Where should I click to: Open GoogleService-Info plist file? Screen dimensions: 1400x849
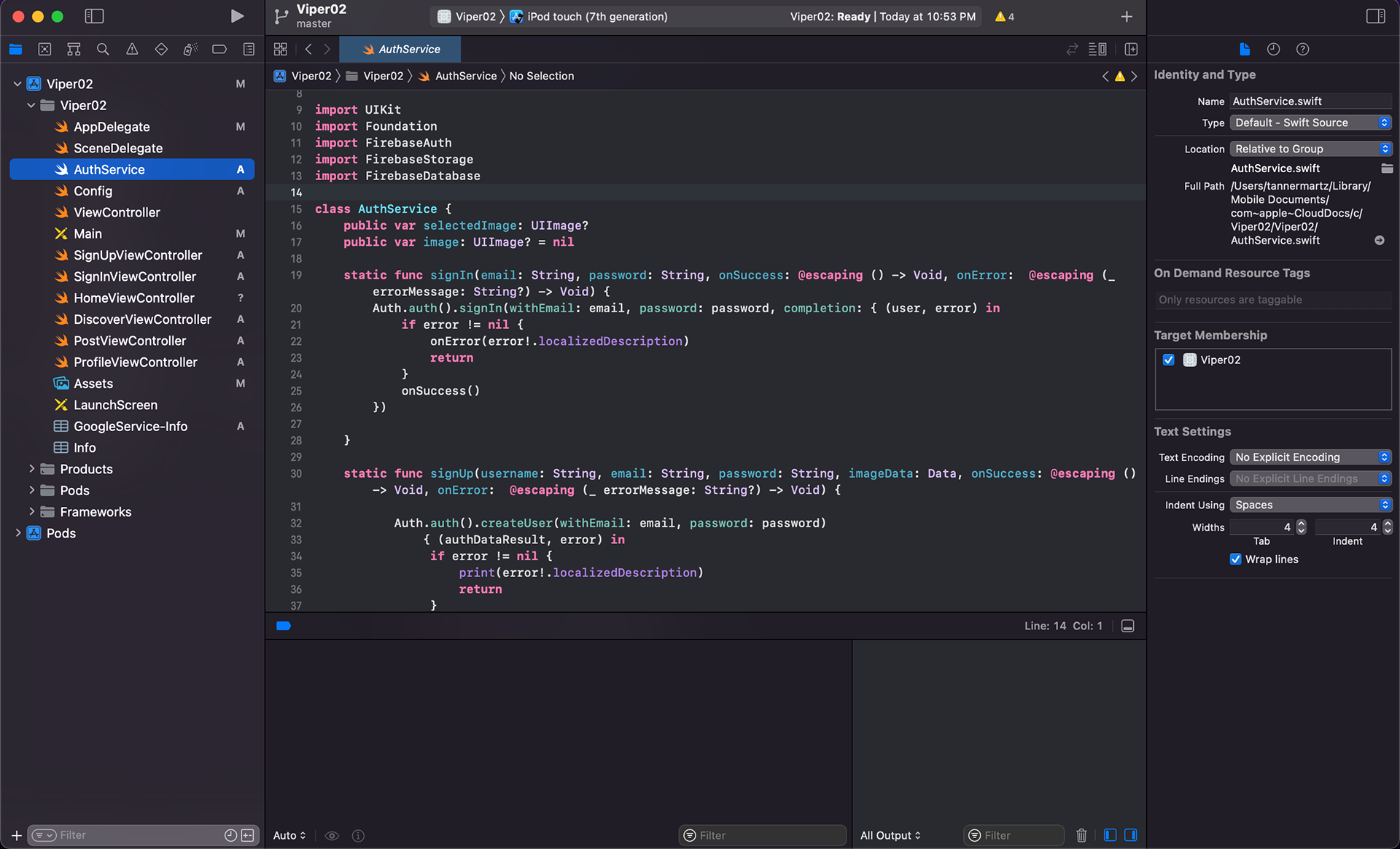click(132, 427)
